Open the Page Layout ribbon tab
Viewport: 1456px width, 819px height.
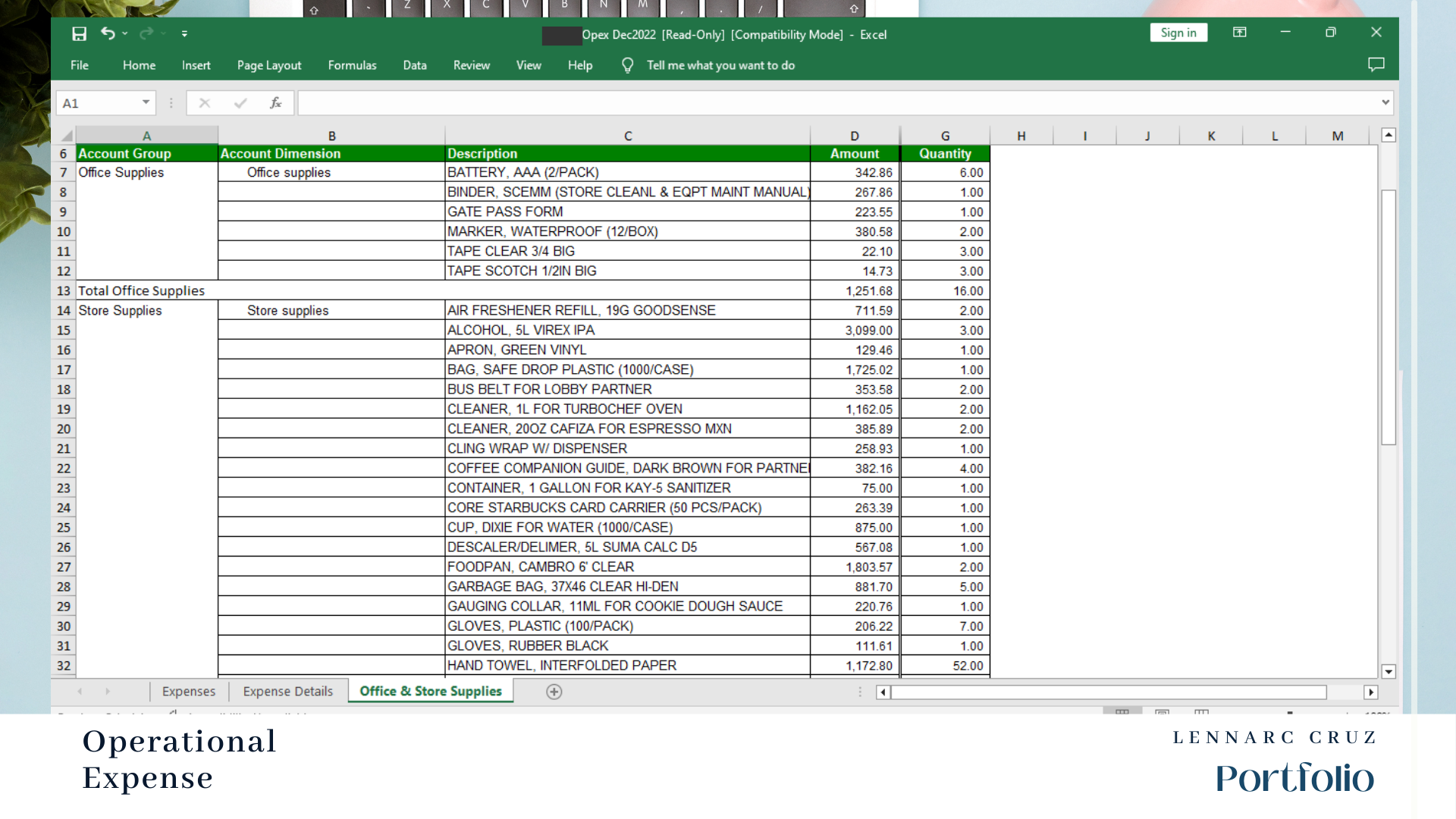(x=269, y=65)
